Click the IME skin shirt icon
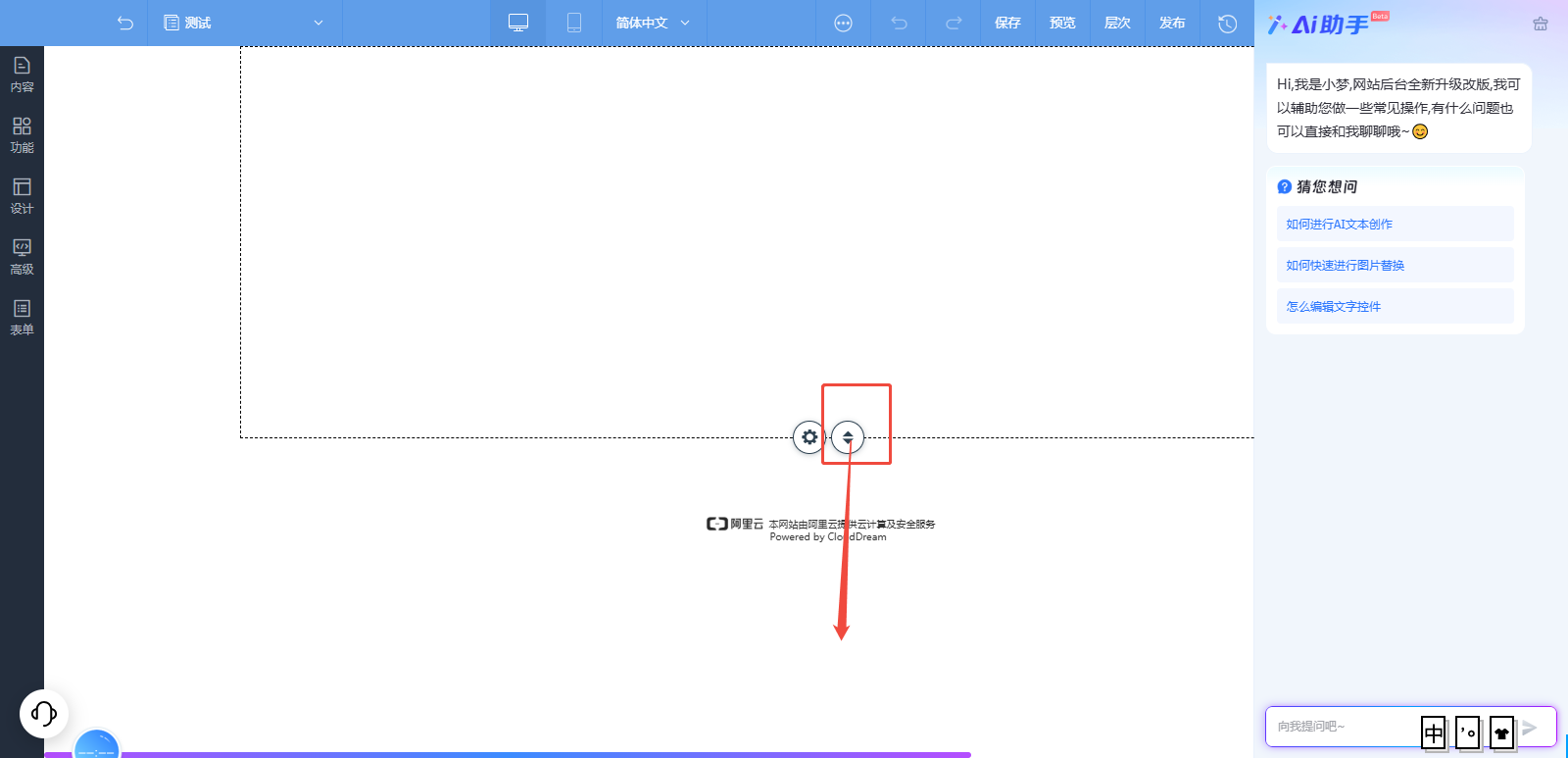Screen dimensions: 1568x758 click(1502, 733)
